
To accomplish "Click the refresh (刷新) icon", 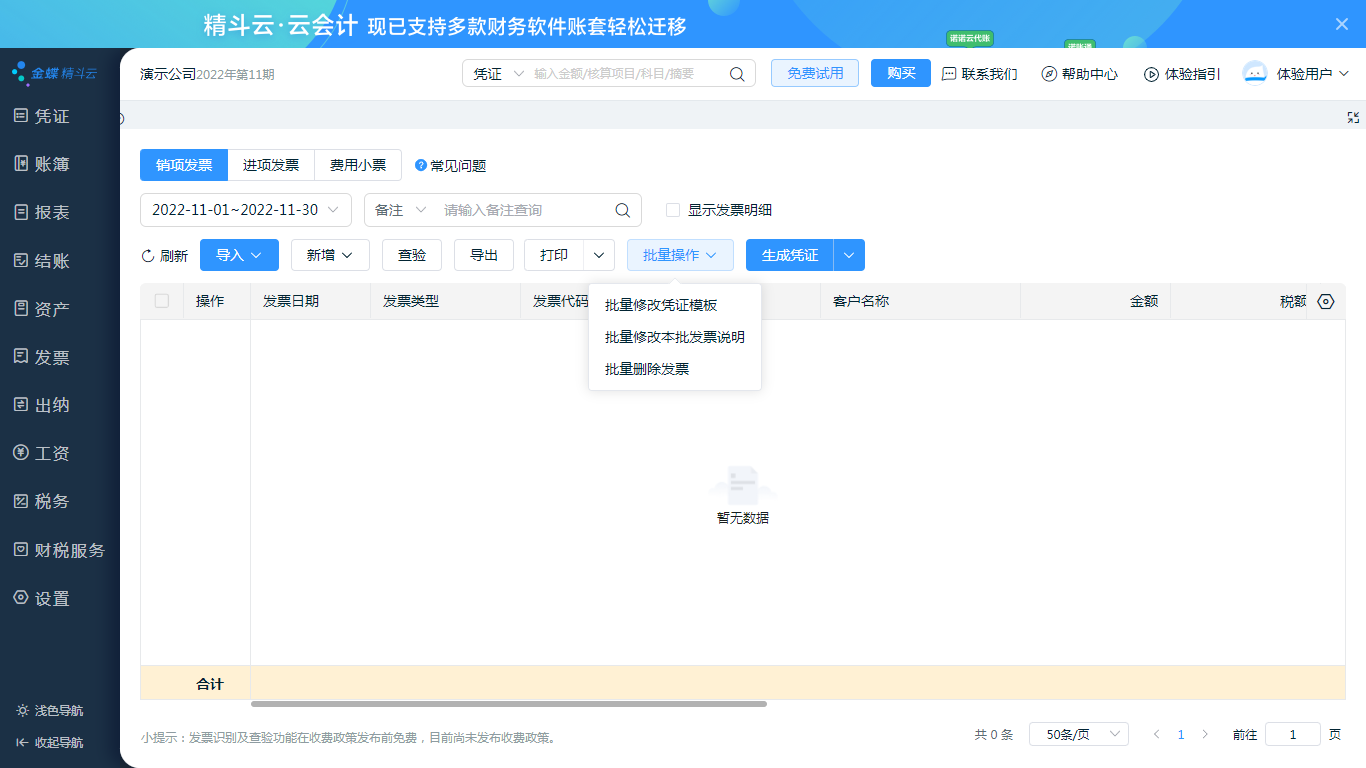I will (148, 256).
